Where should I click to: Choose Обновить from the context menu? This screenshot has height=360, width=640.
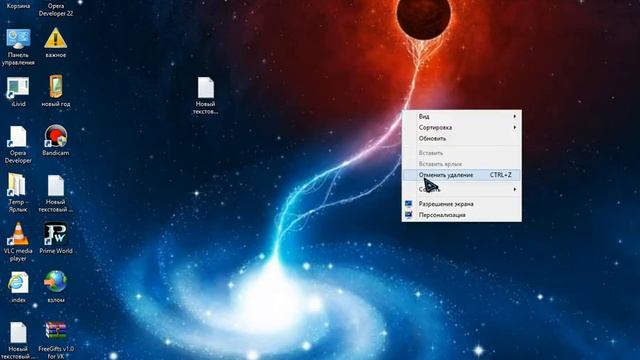[462, 138]
